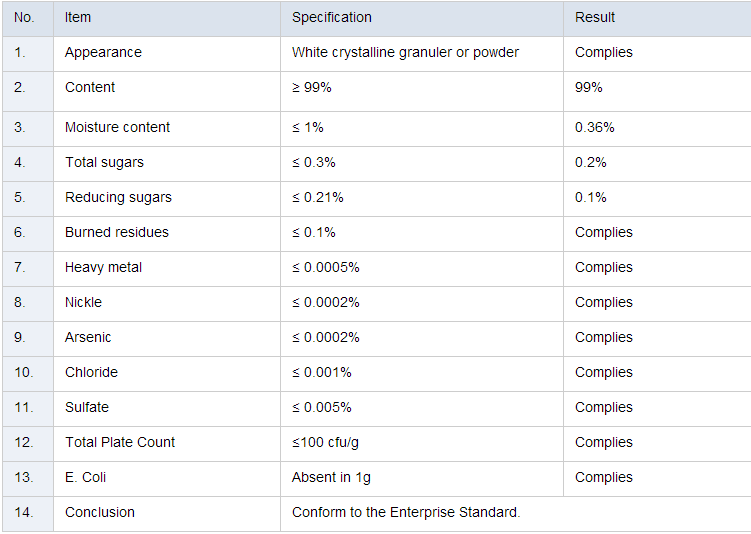This screenshot has height=534, width=751.
Task: Select the "Total Plate Count" cell
Action: [x=120, y=442]
